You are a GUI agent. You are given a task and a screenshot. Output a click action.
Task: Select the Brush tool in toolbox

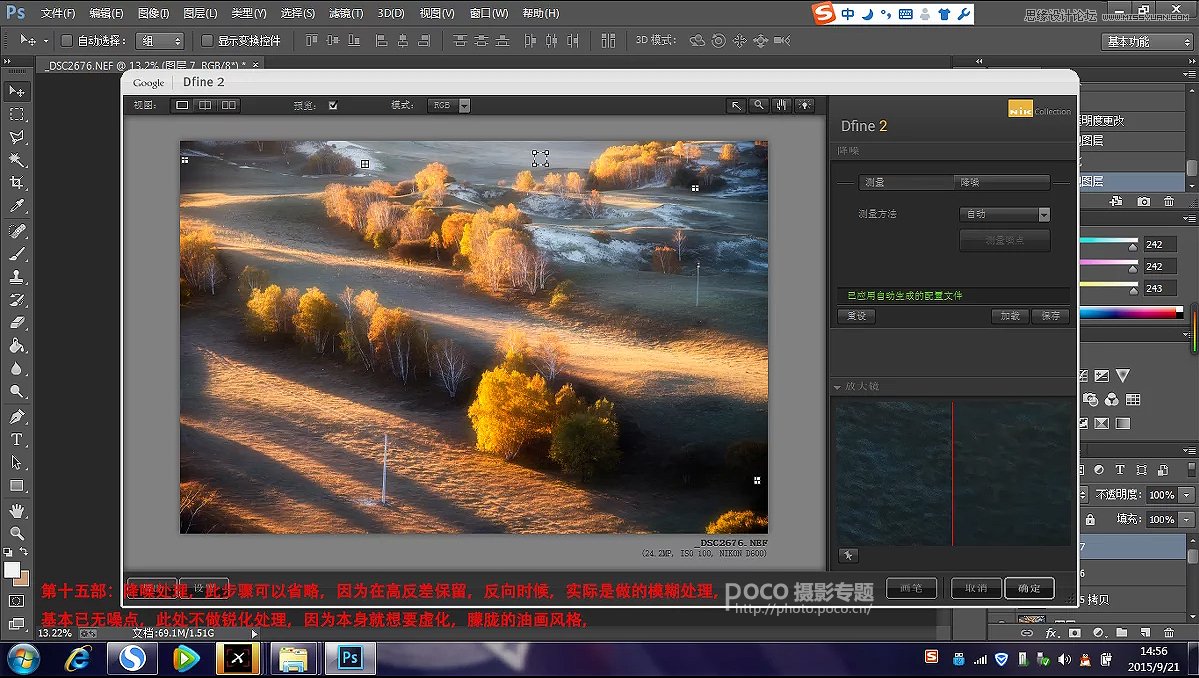click(16, 254)
